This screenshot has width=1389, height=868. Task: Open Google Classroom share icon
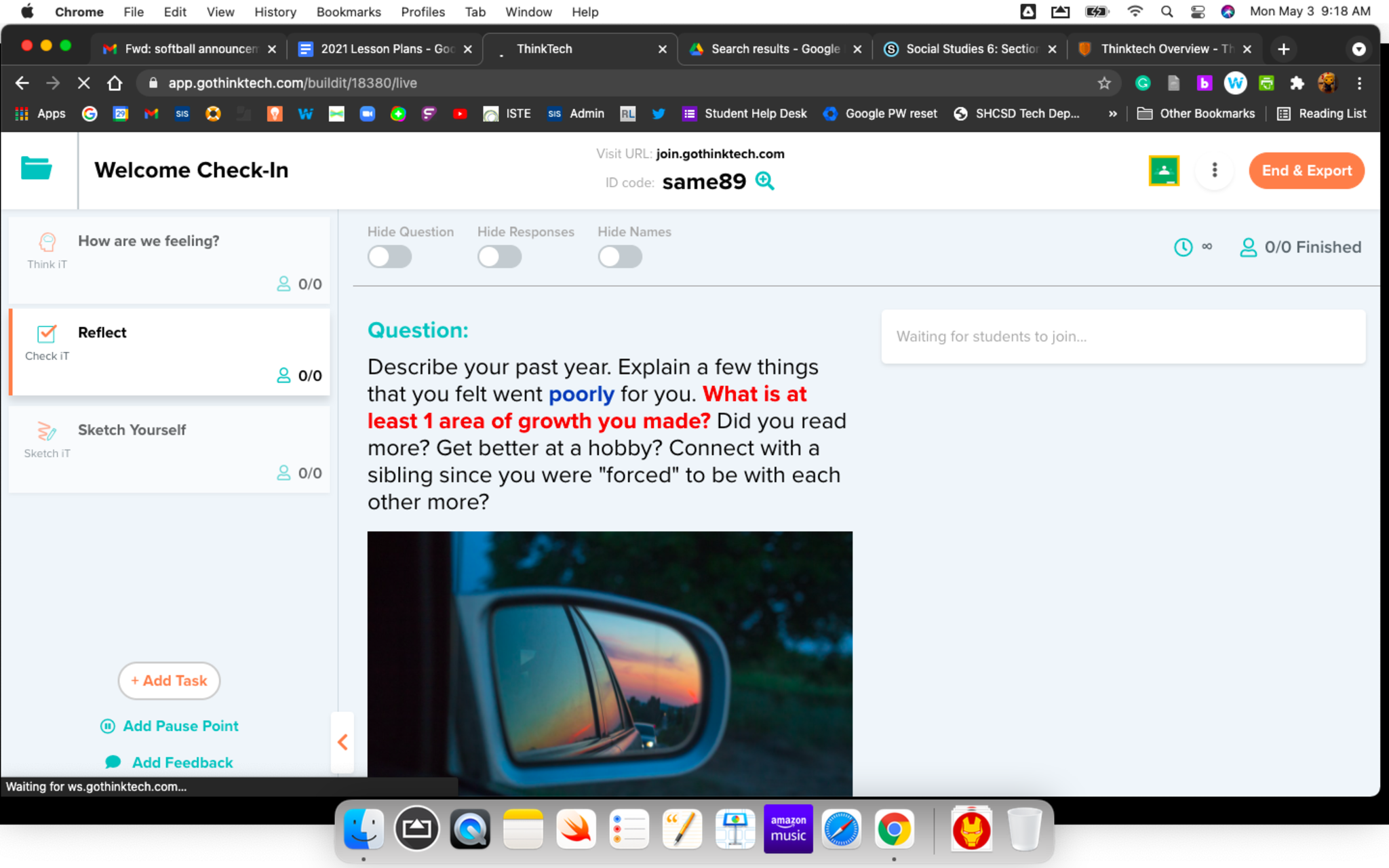click(1164, 171)
